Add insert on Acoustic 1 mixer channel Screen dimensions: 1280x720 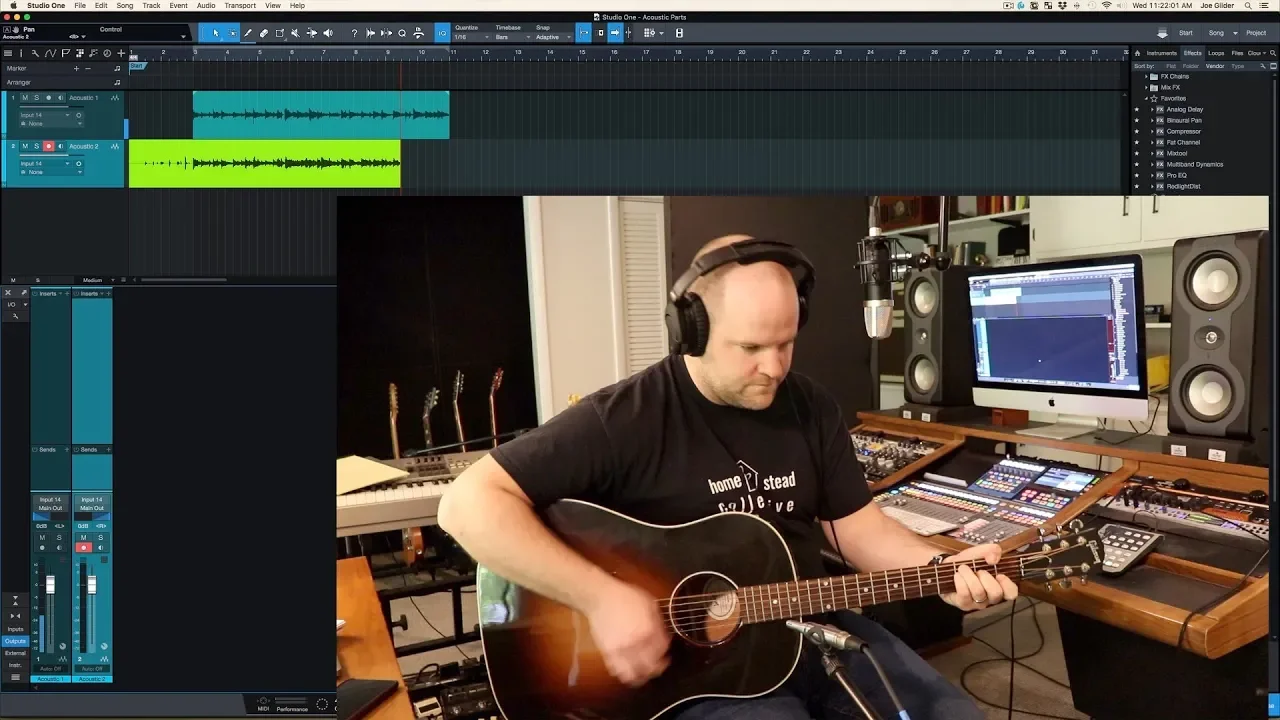tap(65, 293)
